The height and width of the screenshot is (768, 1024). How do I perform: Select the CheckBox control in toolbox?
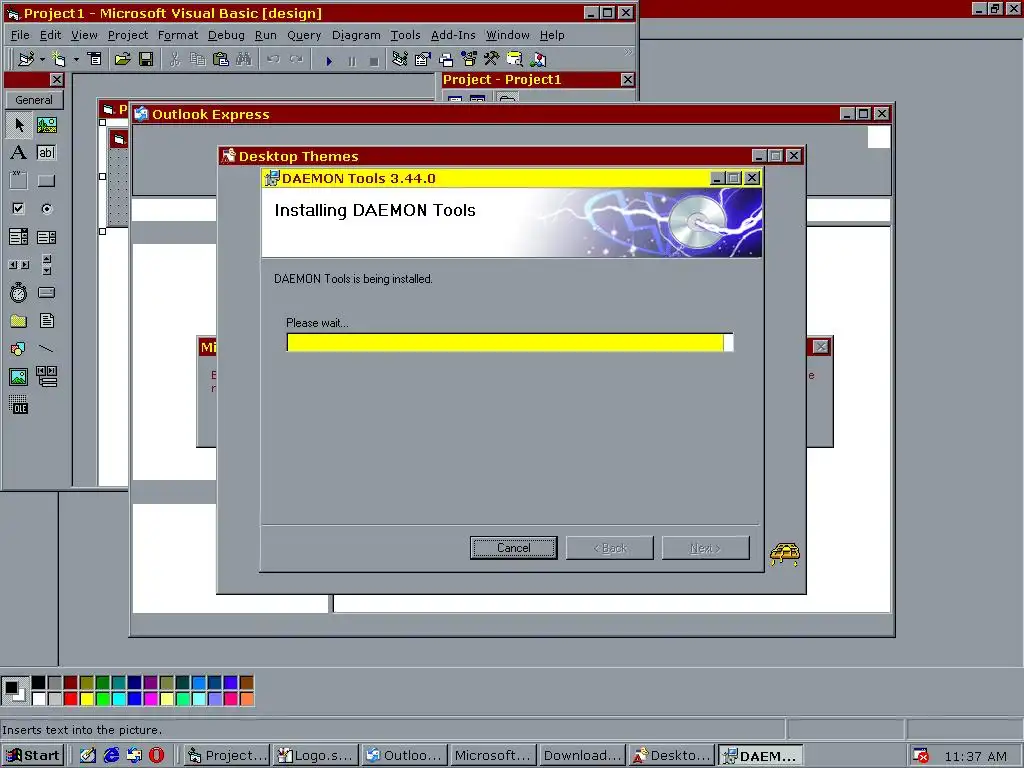click(18, 208)
